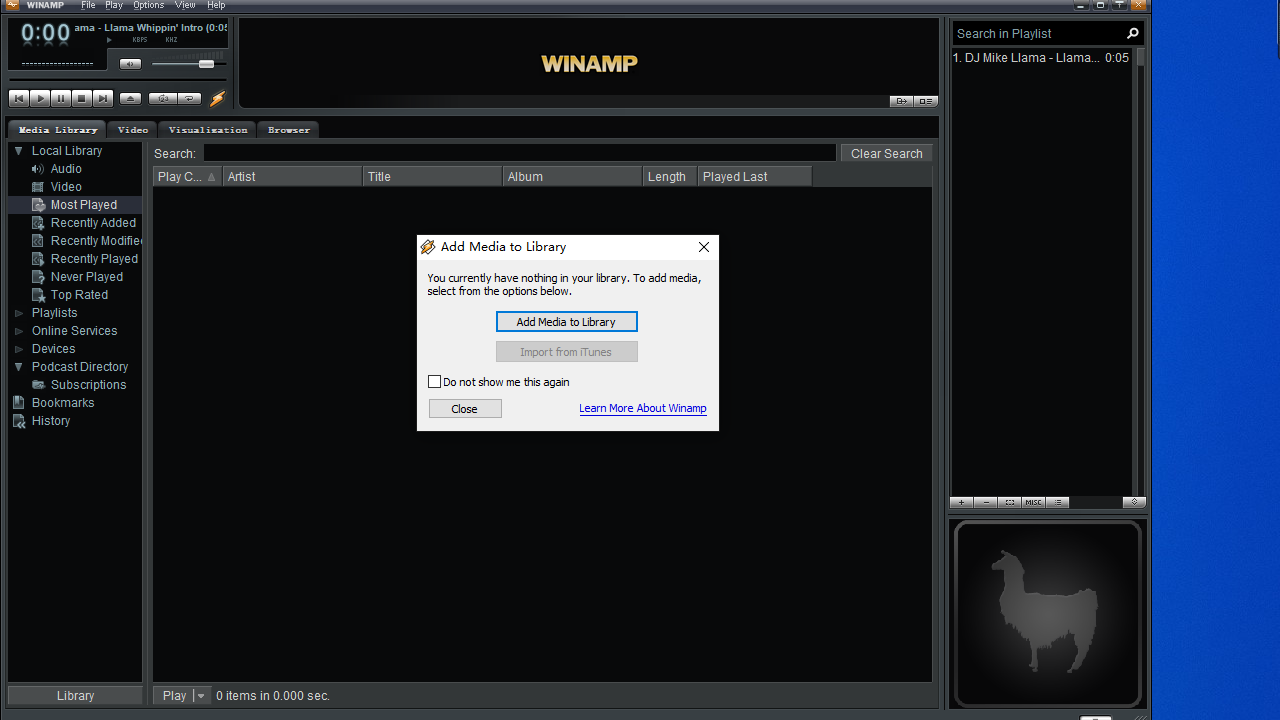This screenshot has width=1280, height=720.
Task: Toggle repeat mode
Action: click(x=189, y=98)
